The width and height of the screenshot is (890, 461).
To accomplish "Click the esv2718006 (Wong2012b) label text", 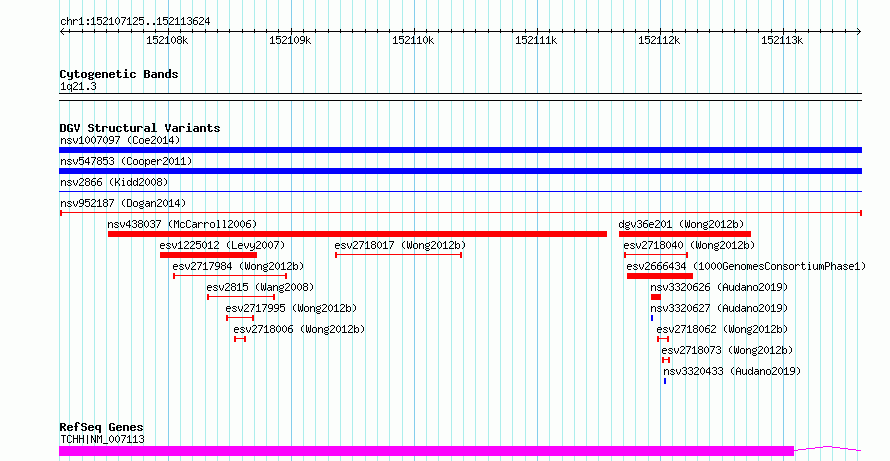I will click(x=299, y=329).
